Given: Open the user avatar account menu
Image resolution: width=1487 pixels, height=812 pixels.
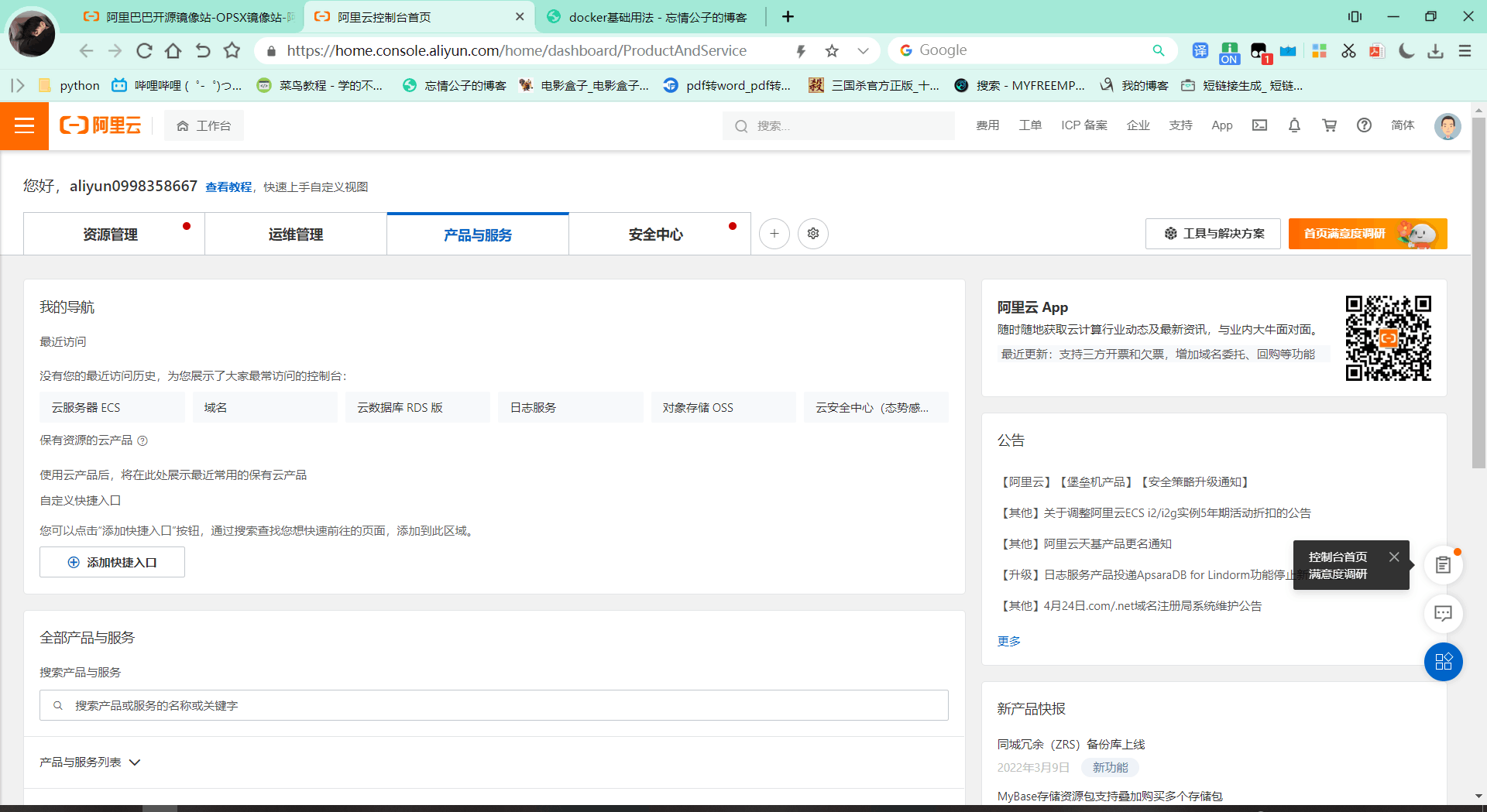Looking at the screenshot, I should tap(1447, 125).
